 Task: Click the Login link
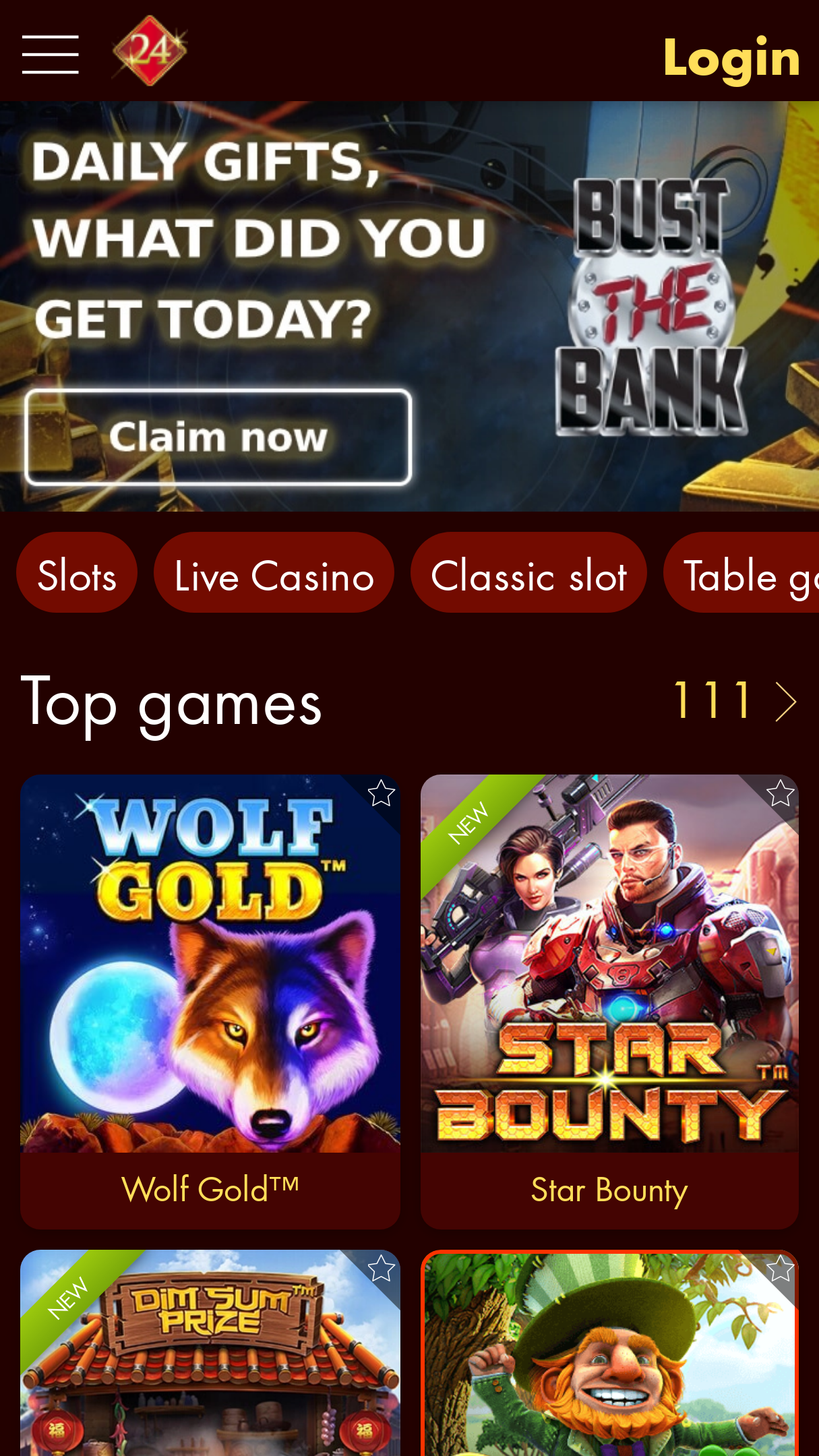pos(732,58)
